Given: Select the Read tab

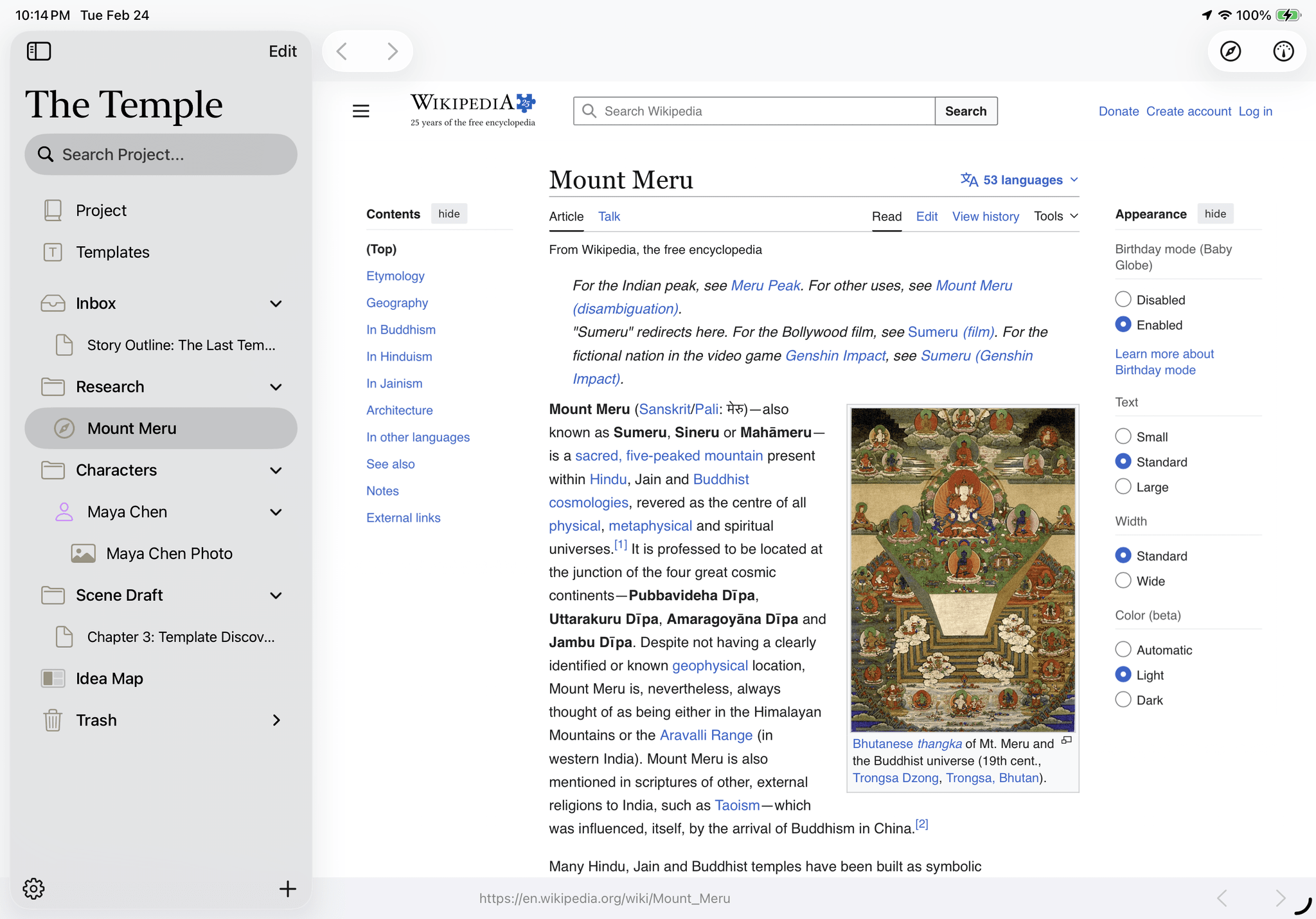Looking at the screenshot, I should coord(887,217).
